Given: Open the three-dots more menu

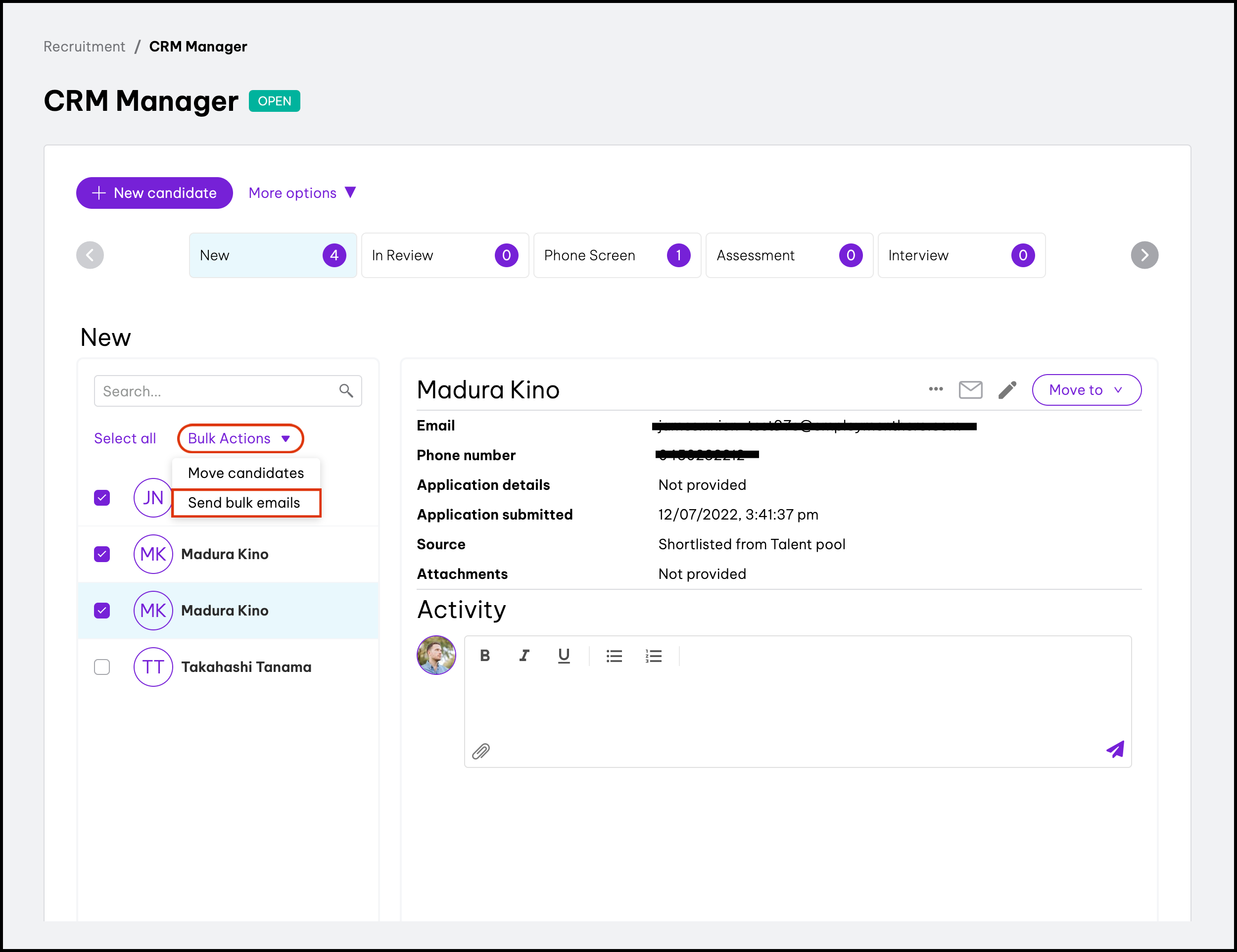Looking at the screenshot, I should [936, 389].
